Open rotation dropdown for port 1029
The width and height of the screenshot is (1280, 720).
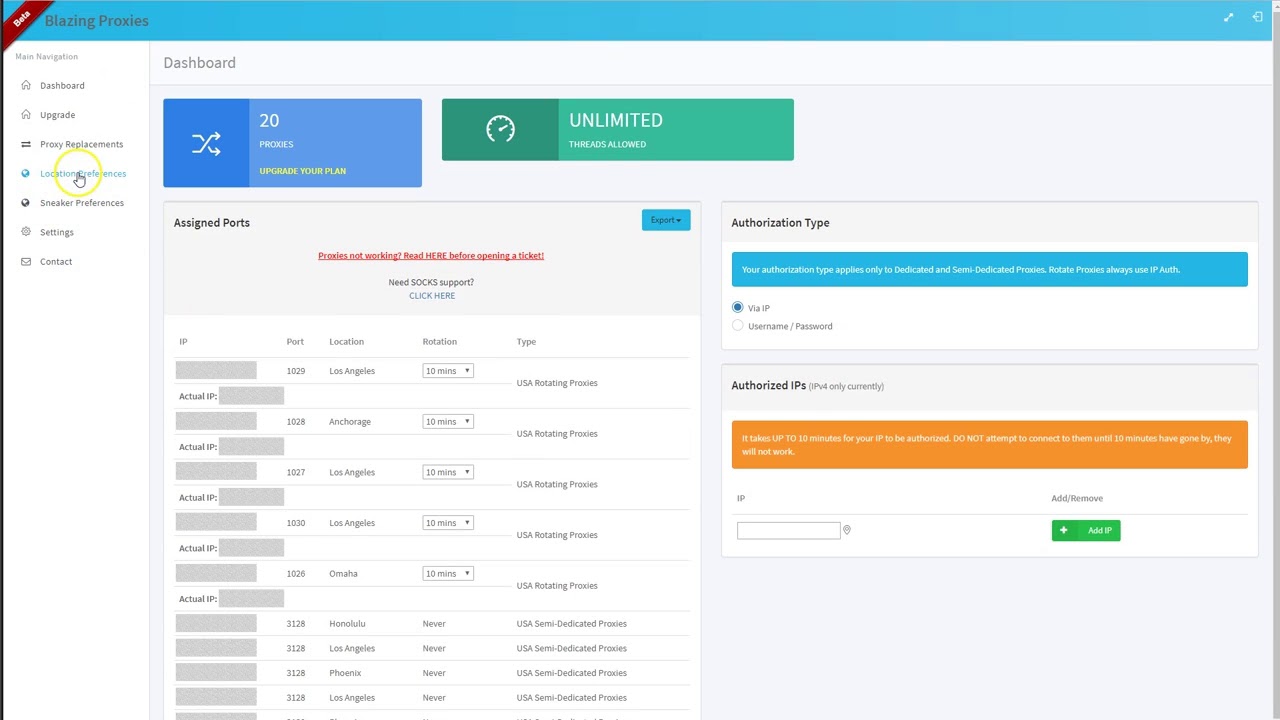[448, 371]
